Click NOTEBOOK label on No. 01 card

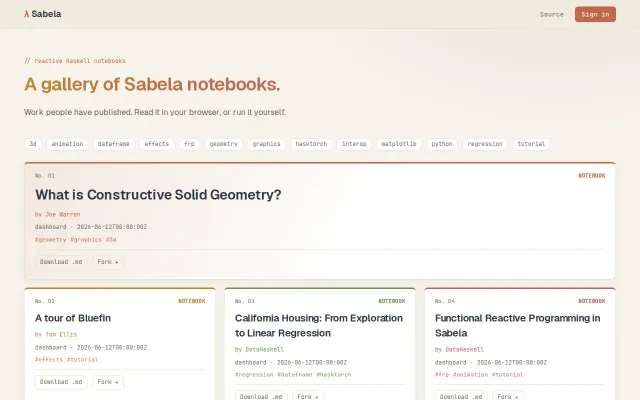coord(591,176)
